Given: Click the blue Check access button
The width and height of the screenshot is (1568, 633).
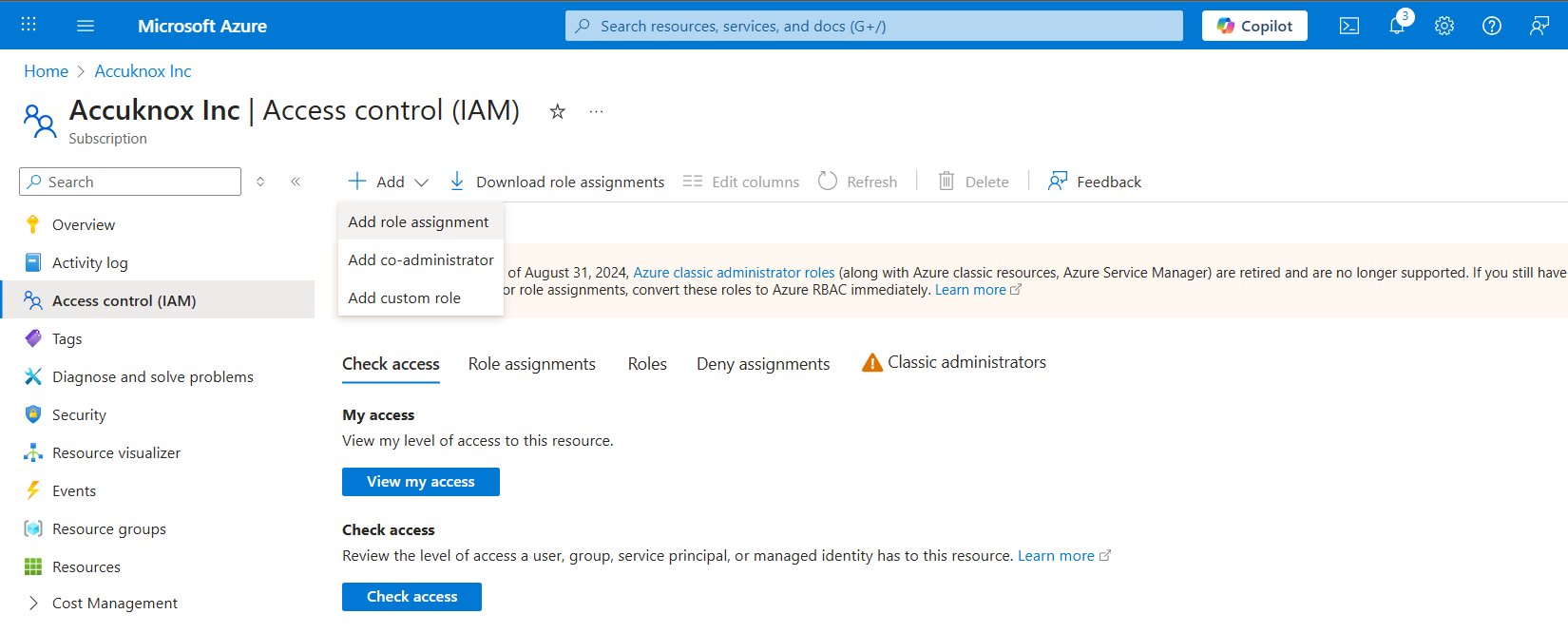Looking at the screenshot, I should coord(411,597).
